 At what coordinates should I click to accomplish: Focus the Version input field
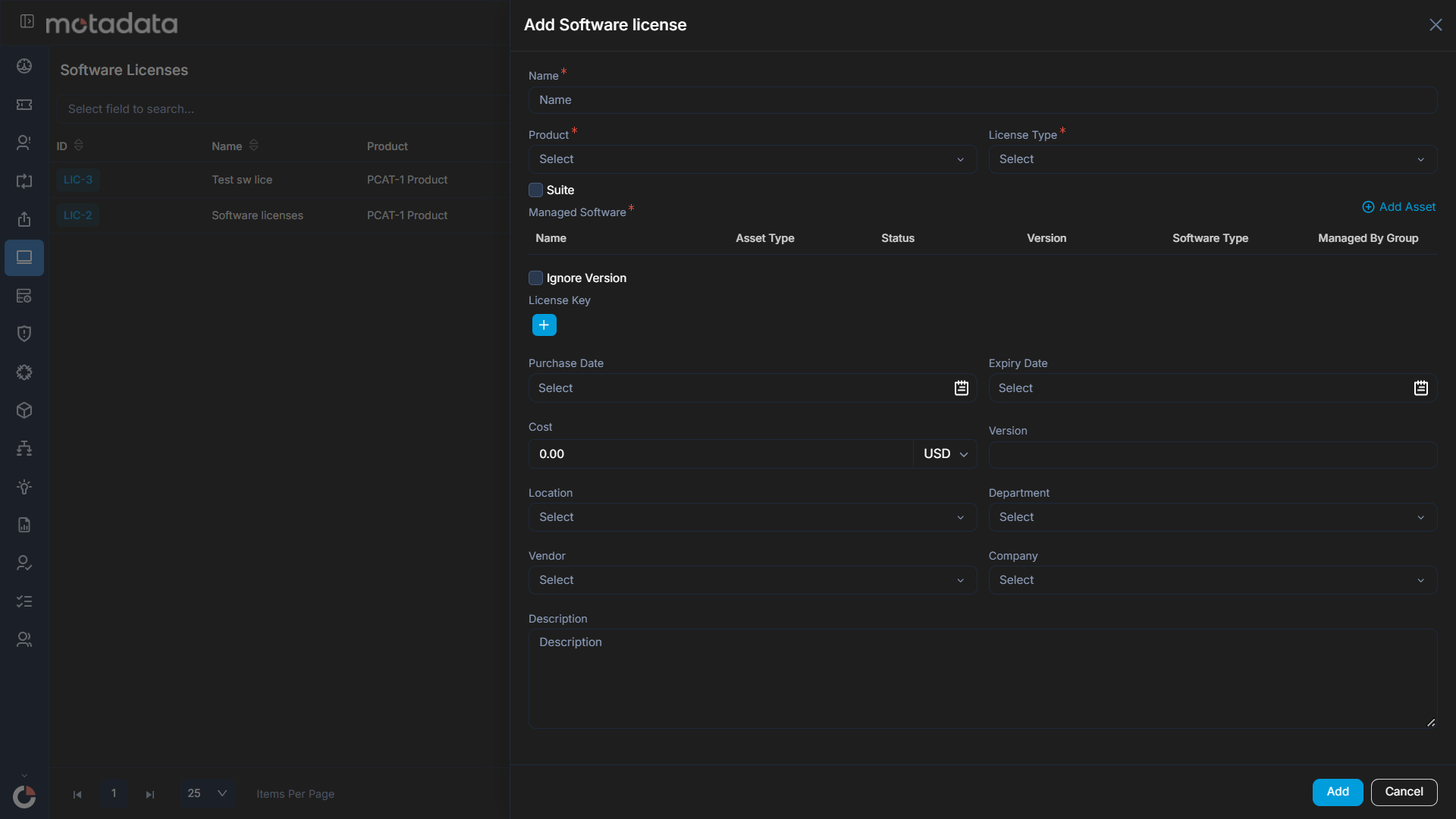1213,455
